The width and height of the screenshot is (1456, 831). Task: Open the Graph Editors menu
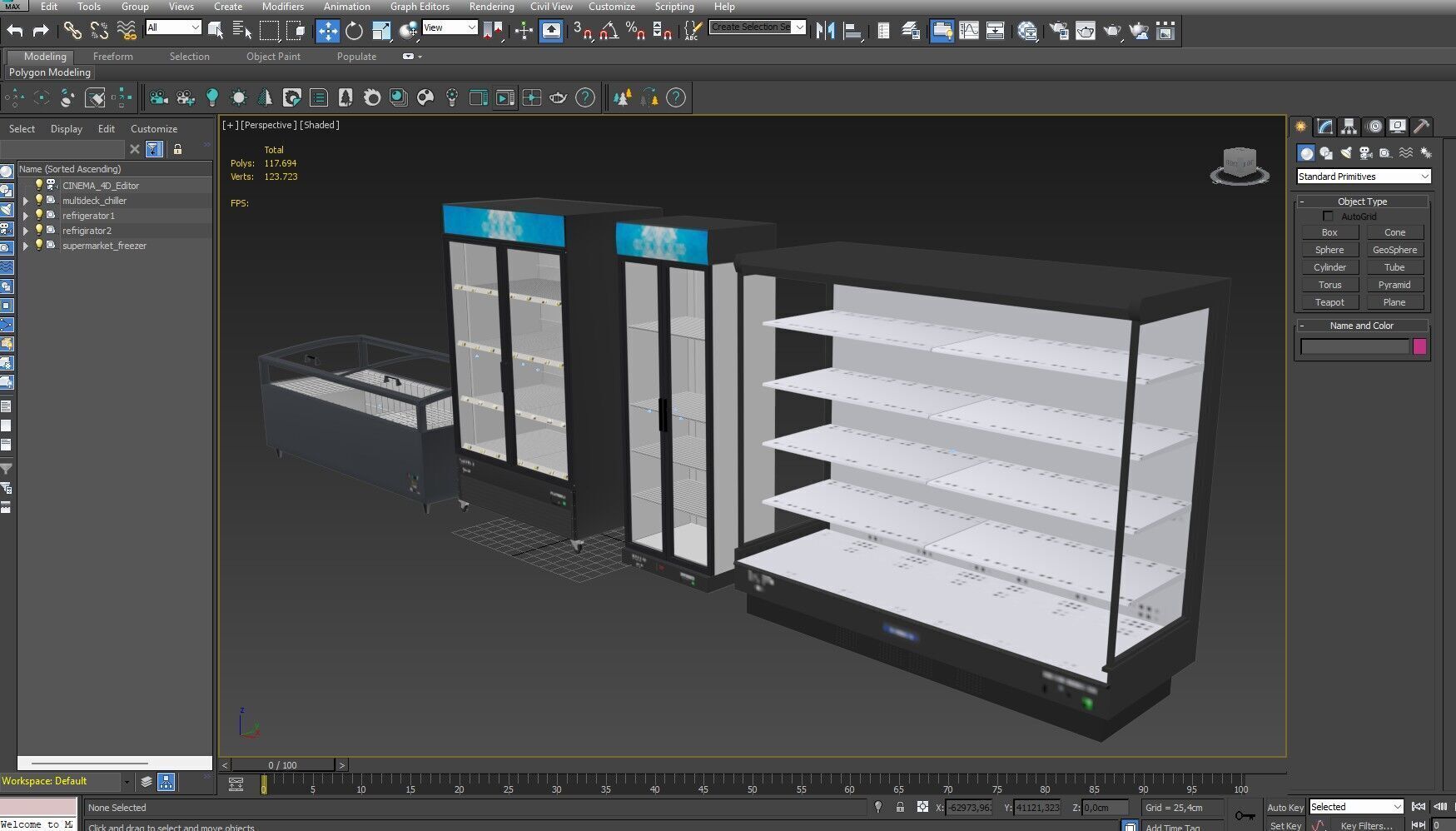[420, 7]
